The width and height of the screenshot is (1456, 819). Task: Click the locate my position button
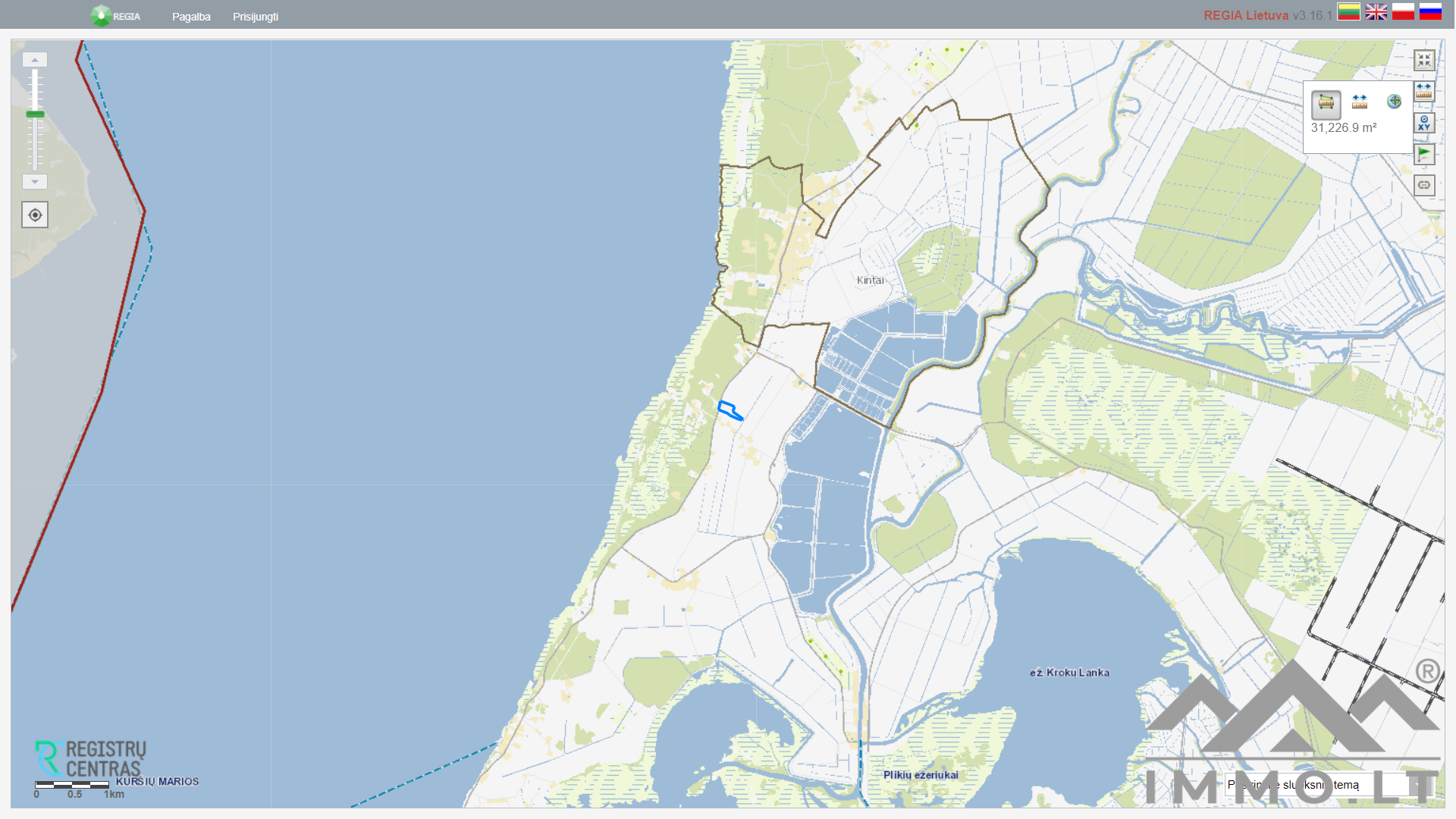[35, 215]
